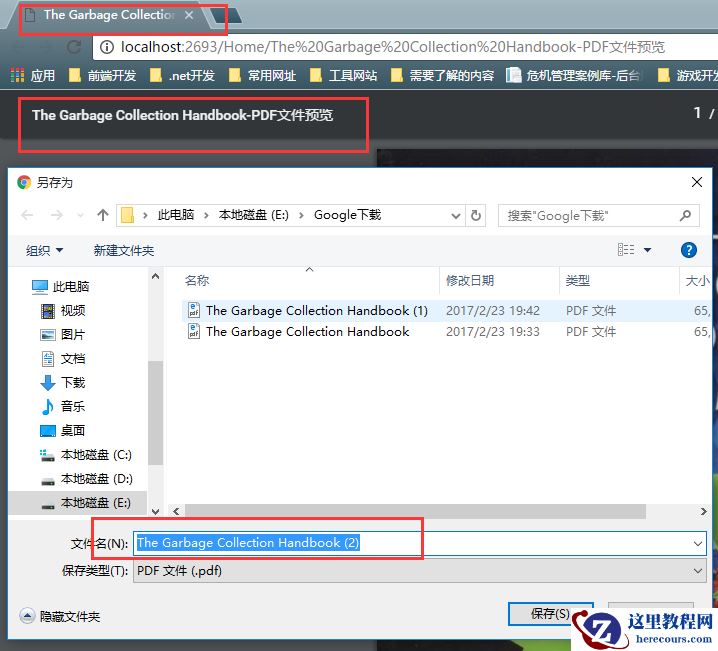Click the 2017/2/23 19:33 date cell
The image size is (718, 651).
click(x=493, y=331)
